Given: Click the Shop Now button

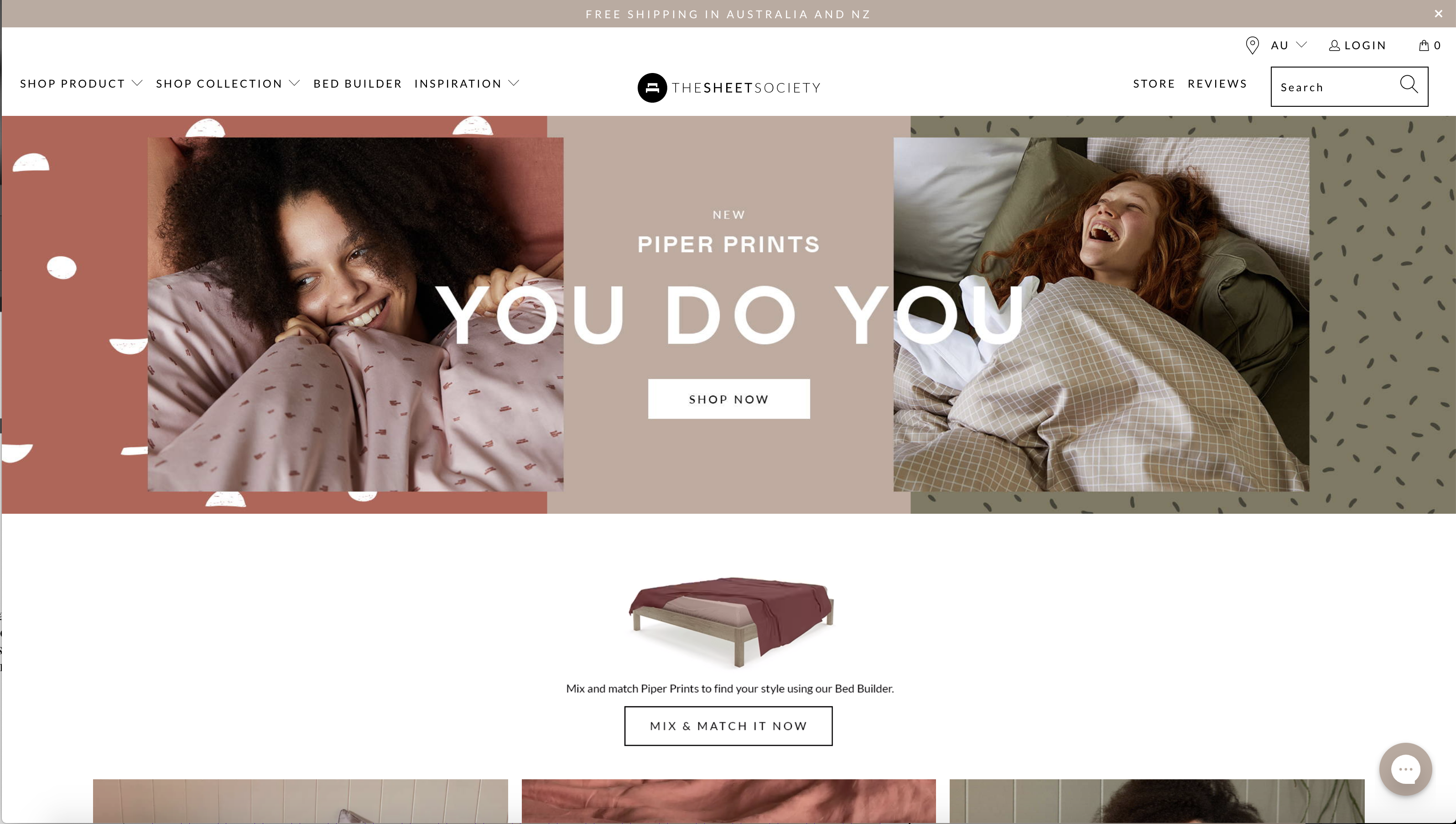Looking at the screenshot, I should [728, 399].
